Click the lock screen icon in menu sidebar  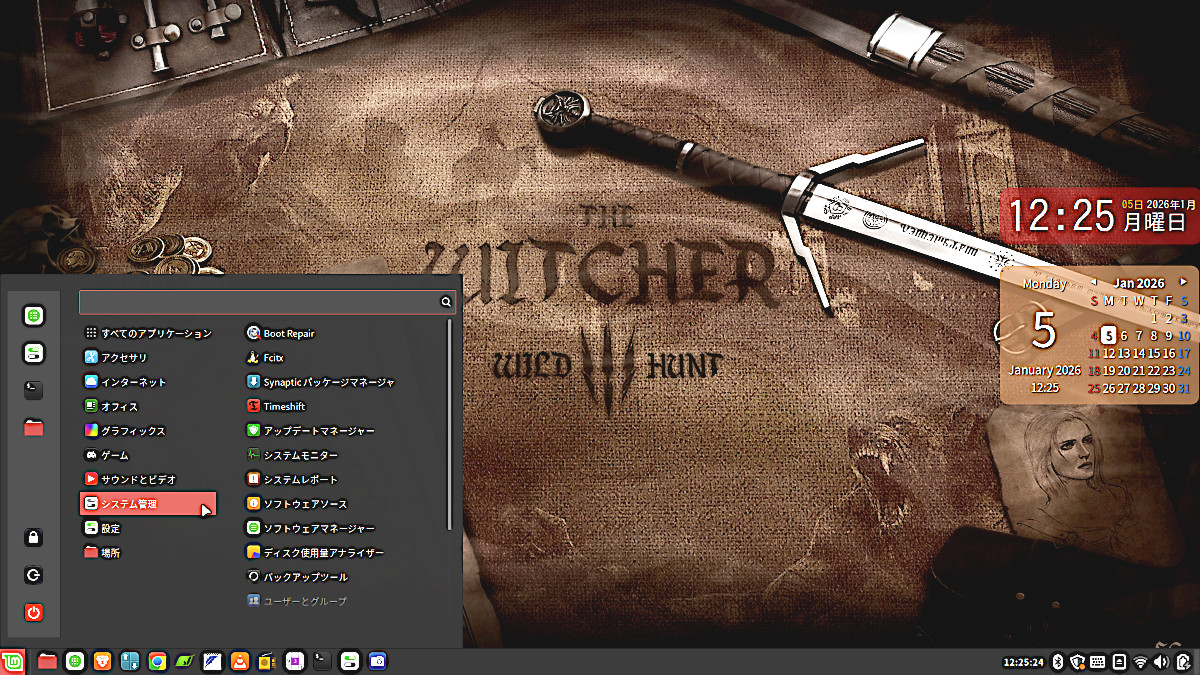pos(34,538)
